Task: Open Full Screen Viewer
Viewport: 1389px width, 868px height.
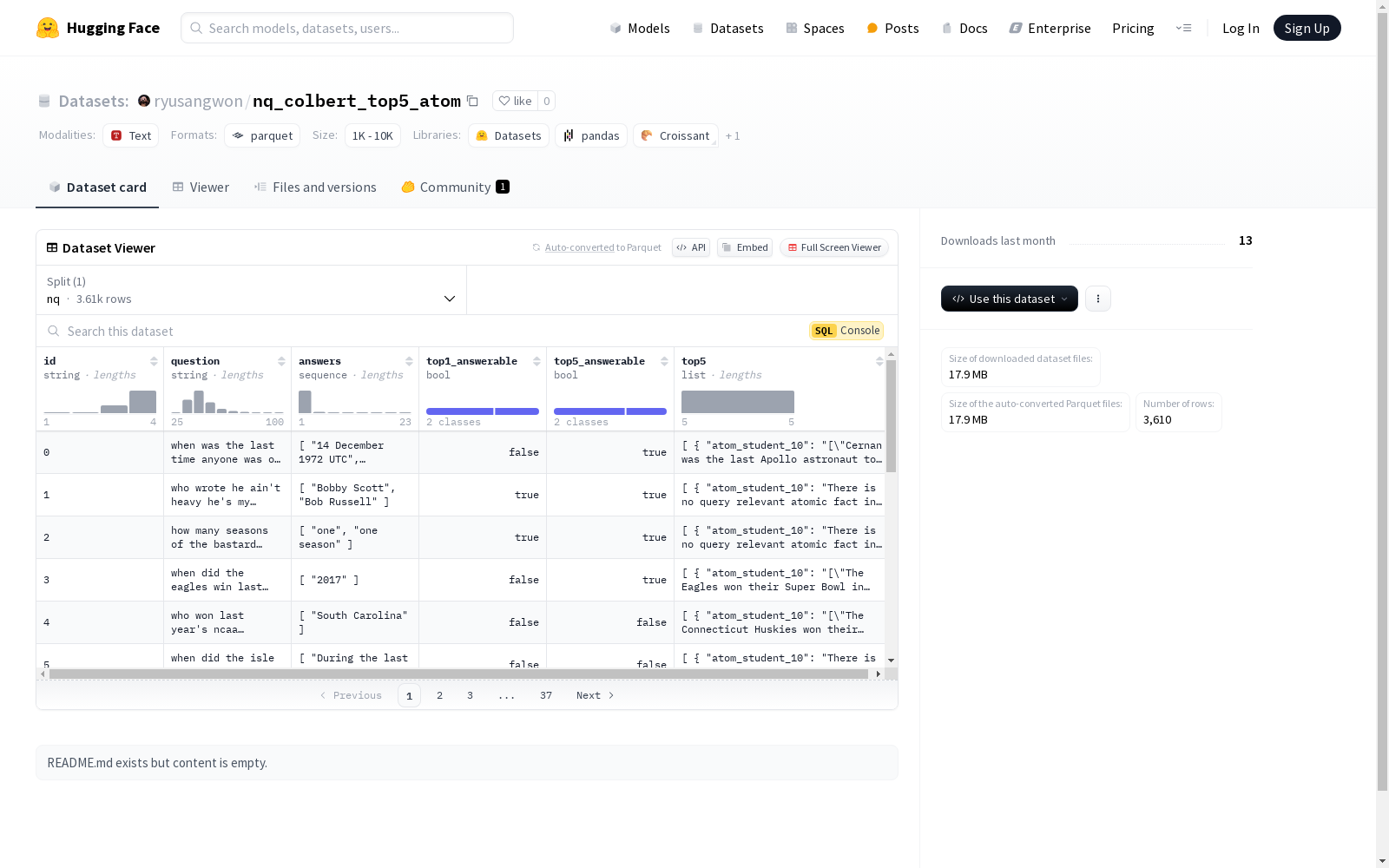Action: 834,247
